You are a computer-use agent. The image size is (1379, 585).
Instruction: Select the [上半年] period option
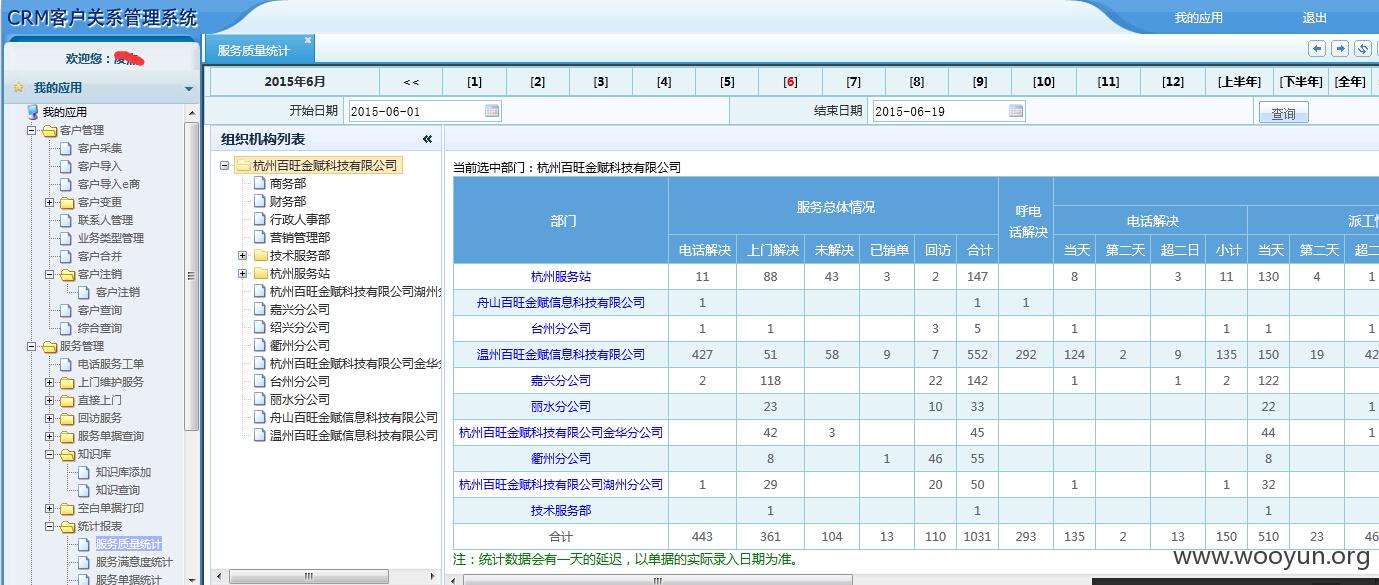[1239, 82]
